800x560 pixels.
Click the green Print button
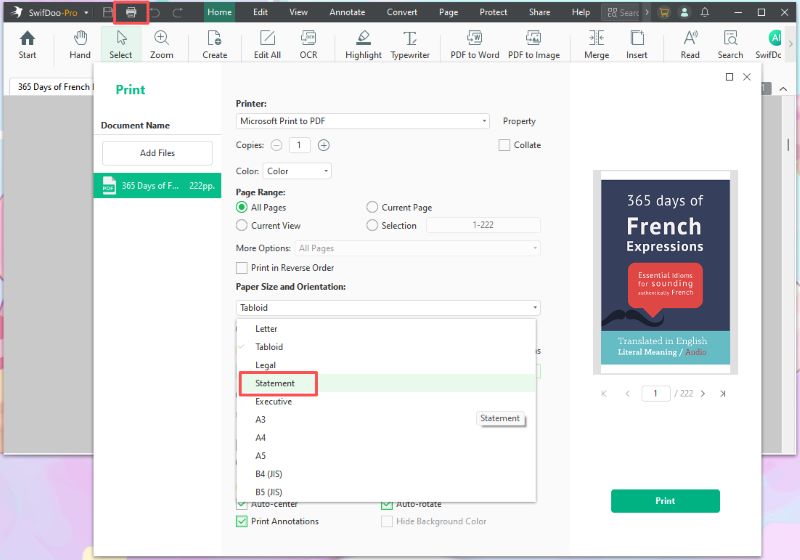click(665, 501)
